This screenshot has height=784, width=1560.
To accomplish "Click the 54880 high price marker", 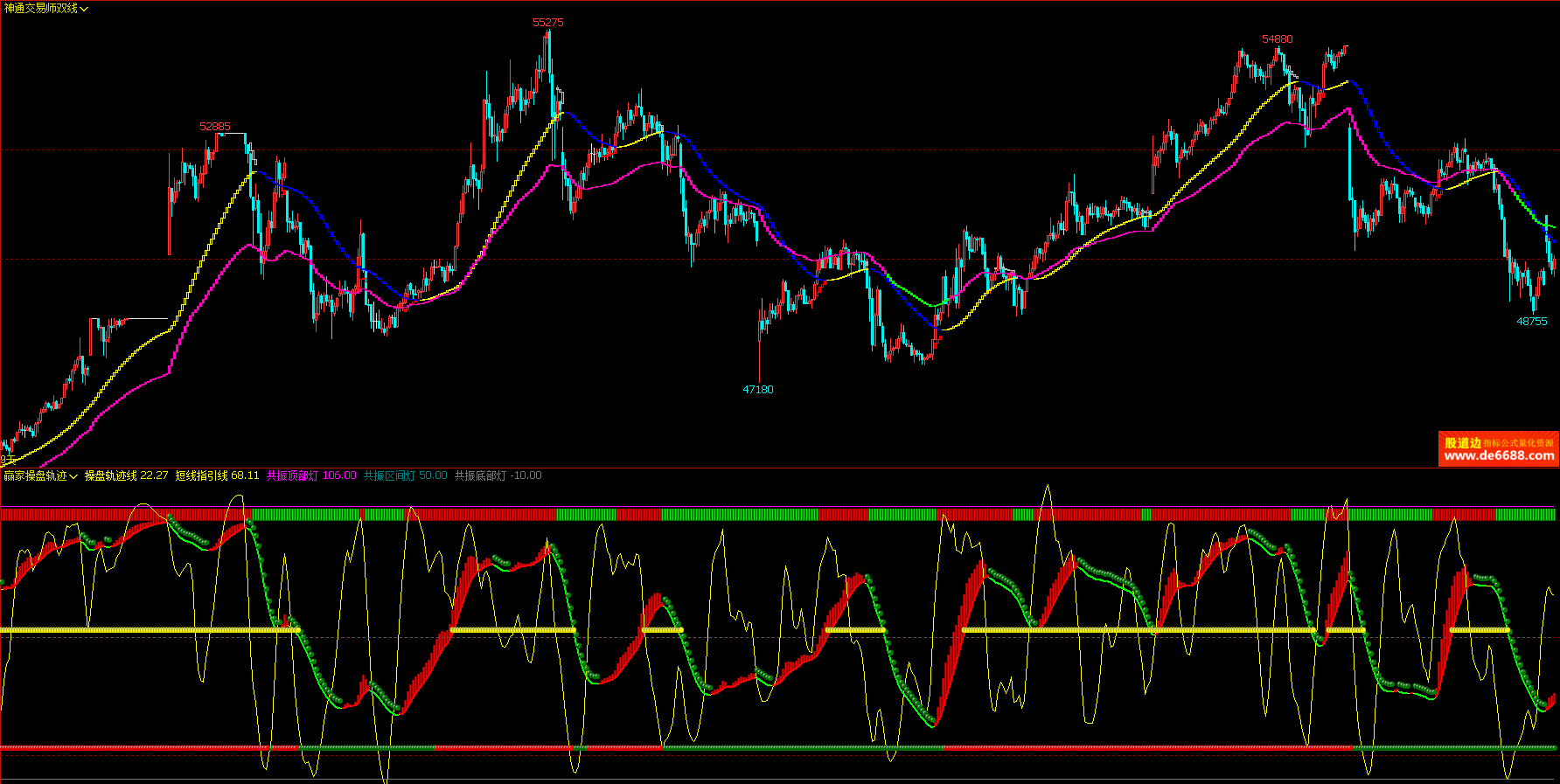I will coord(1277,39).
